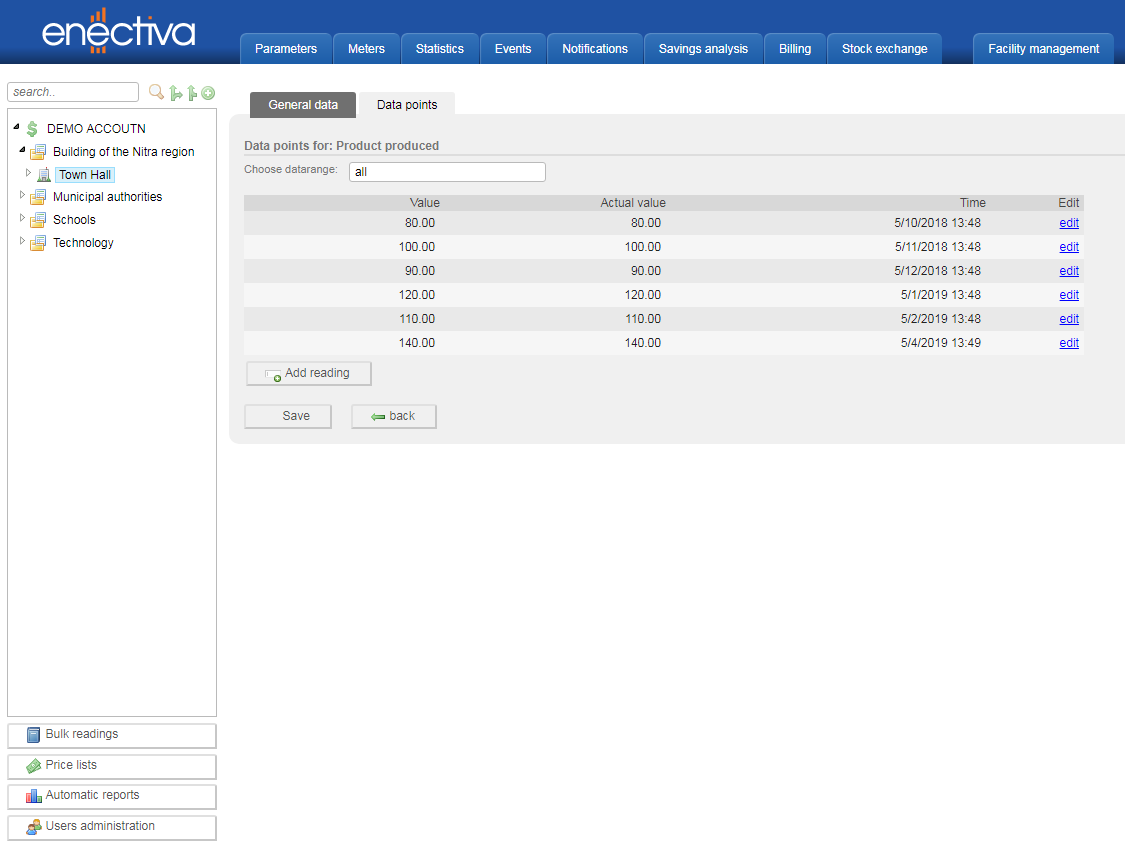Click the green dollar sign account icon
This screenshot has width=1125, height=861.
32,129
